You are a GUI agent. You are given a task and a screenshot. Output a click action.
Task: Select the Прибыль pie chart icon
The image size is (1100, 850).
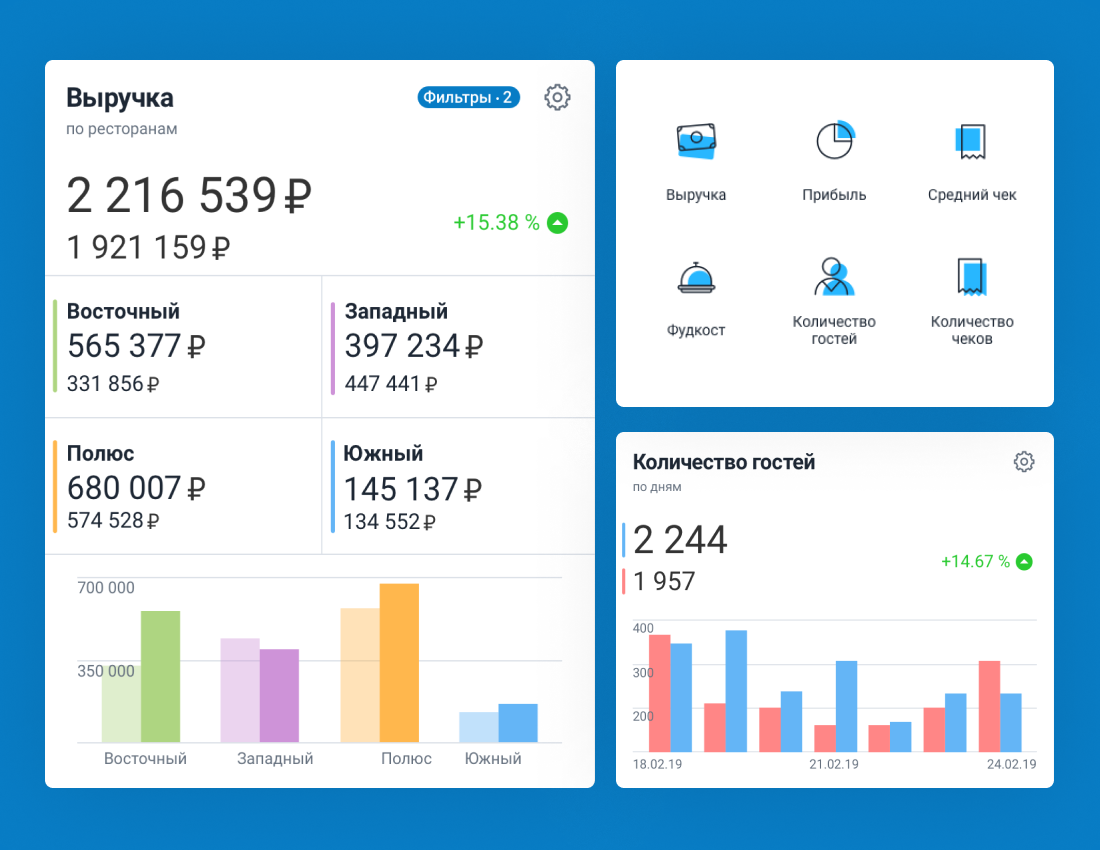pos(835,141)
